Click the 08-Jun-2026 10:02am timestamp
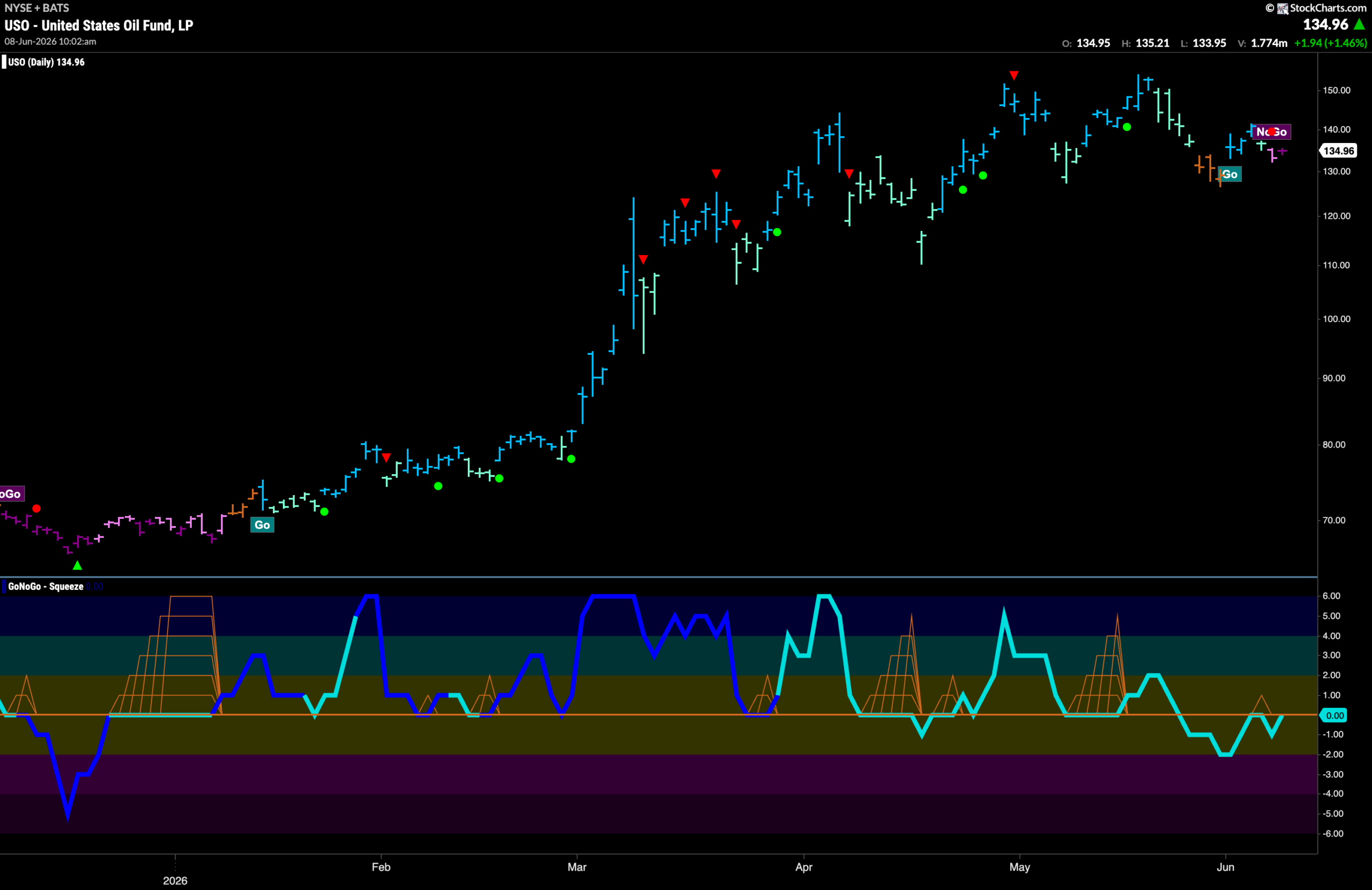The image size is (1372, 890). point(50,41)
